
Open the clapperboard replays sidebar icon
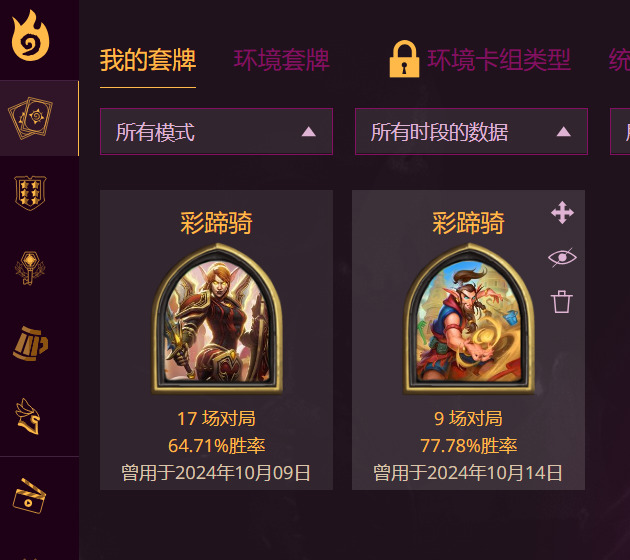click(x=29, y=496)
